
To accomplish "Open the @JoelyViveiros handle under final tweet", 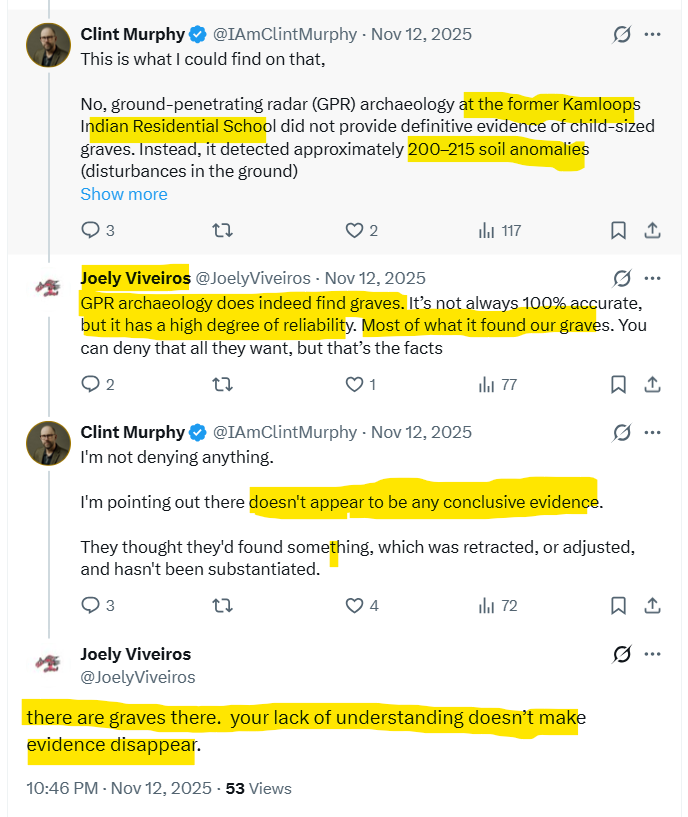I will point(137,677).
